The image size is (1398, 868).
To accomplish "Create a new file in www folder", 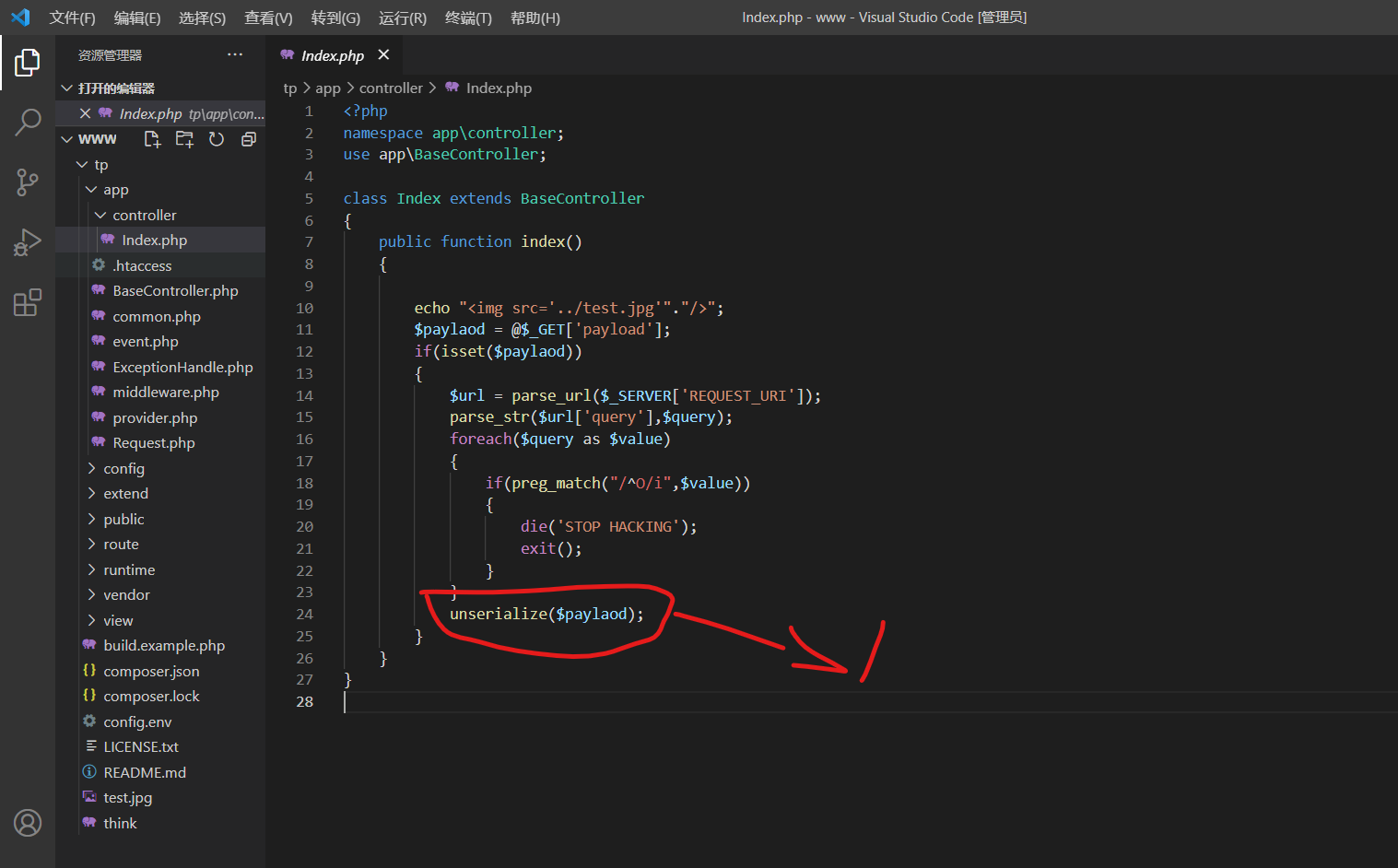I will pyautogui.click(x=152, y=139).
